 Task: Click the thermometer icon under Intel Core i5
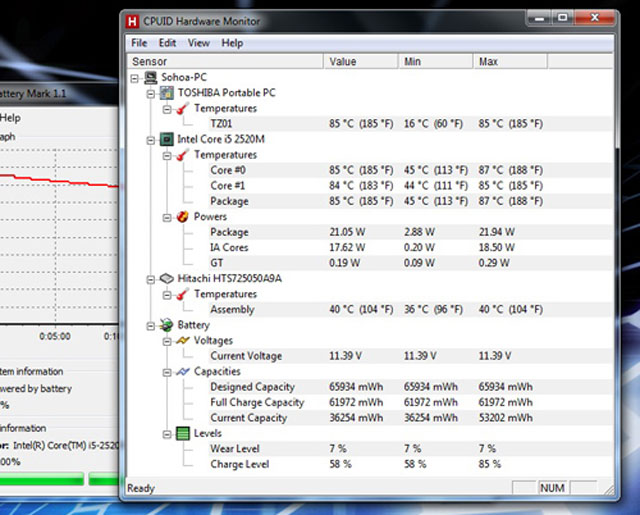[x=182, y=155]
